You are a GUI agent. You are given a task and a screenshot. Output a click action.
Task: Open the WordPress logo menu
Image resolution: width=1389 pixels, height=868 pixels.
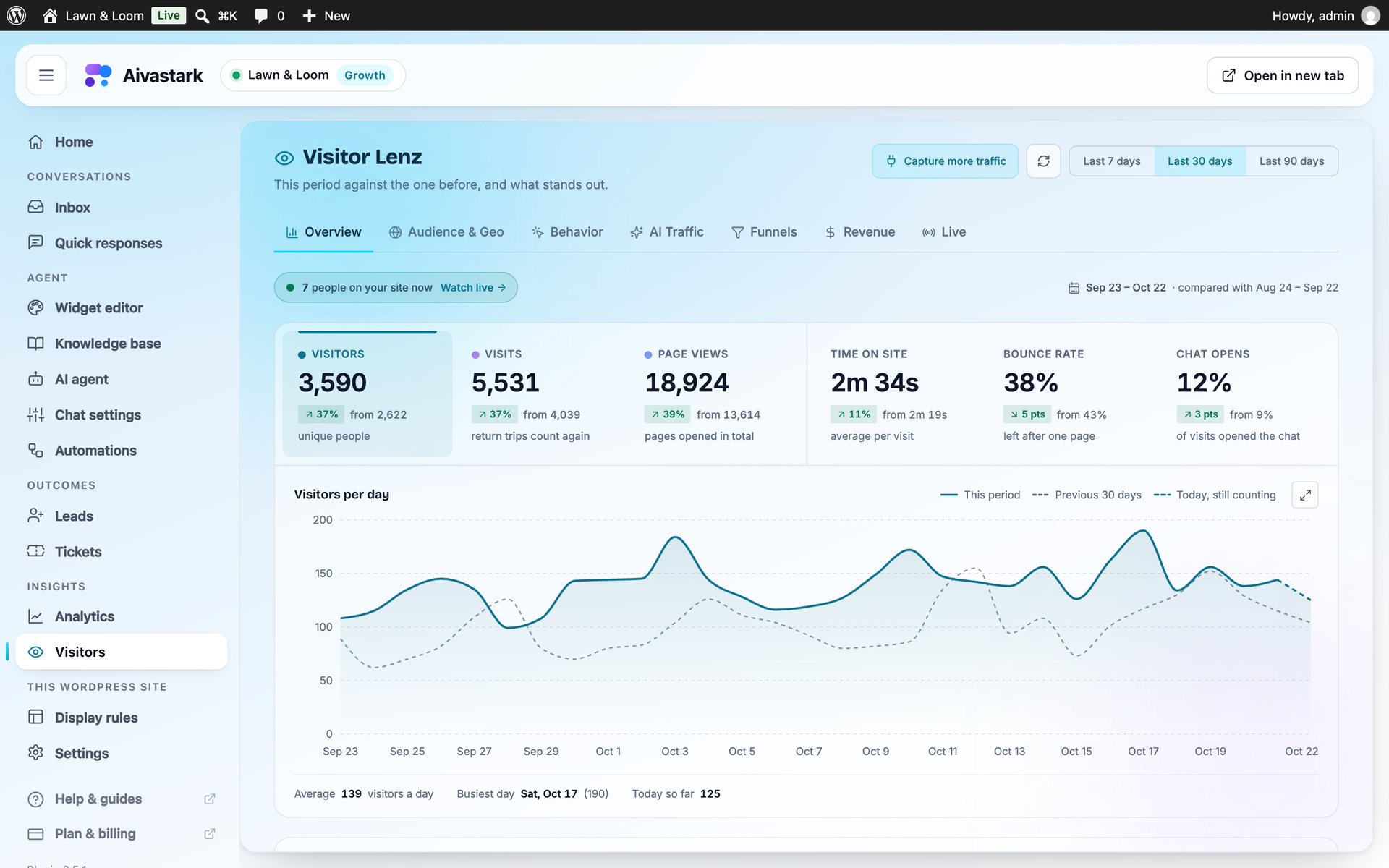[x=17, y=15]
